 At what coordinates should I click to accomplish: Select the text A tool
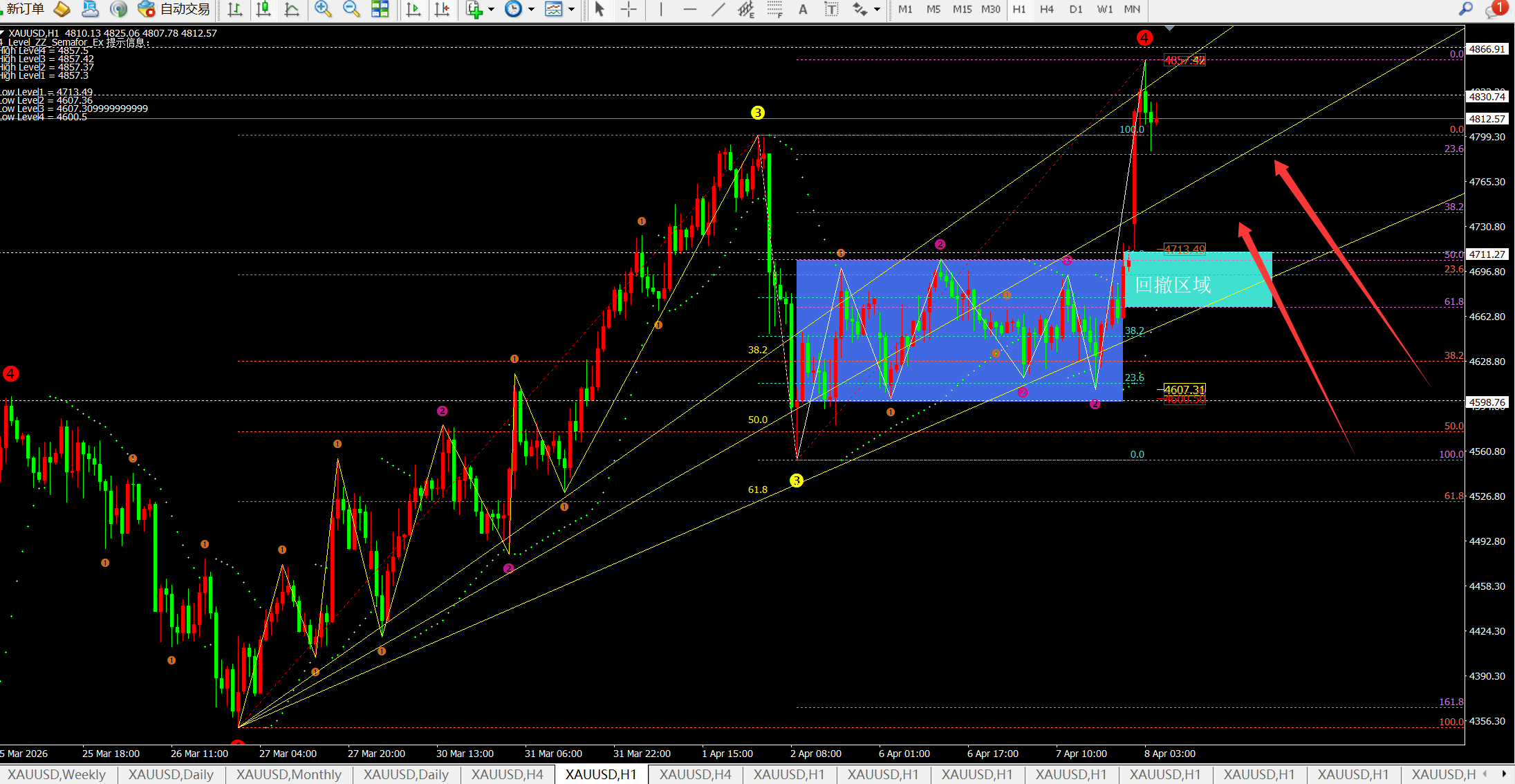pyautogui.click(x=803, y=9)
